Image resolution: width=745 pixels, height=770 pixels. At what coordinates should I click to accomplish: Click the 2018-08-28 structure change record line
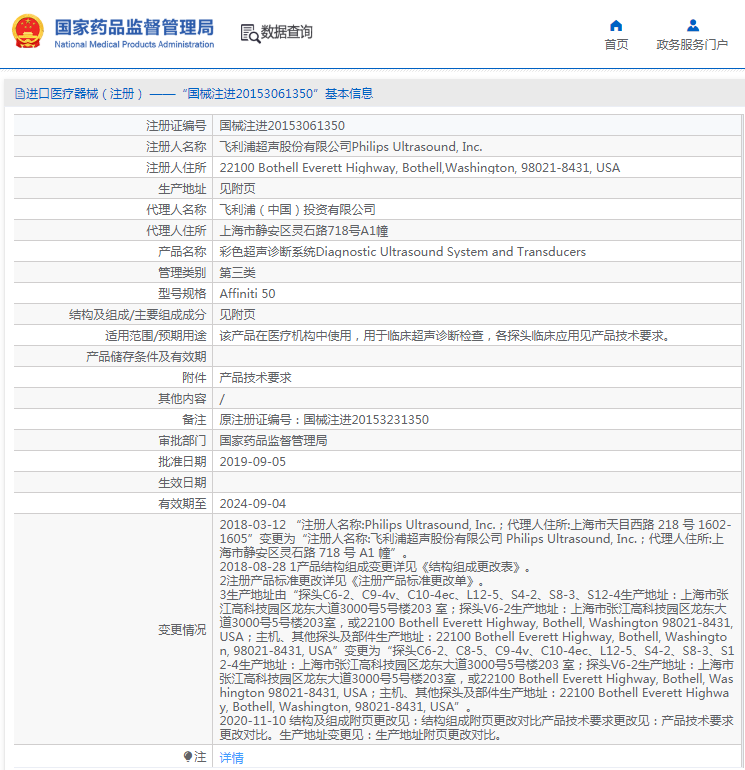pyautogui.click(x=375, y=567)
